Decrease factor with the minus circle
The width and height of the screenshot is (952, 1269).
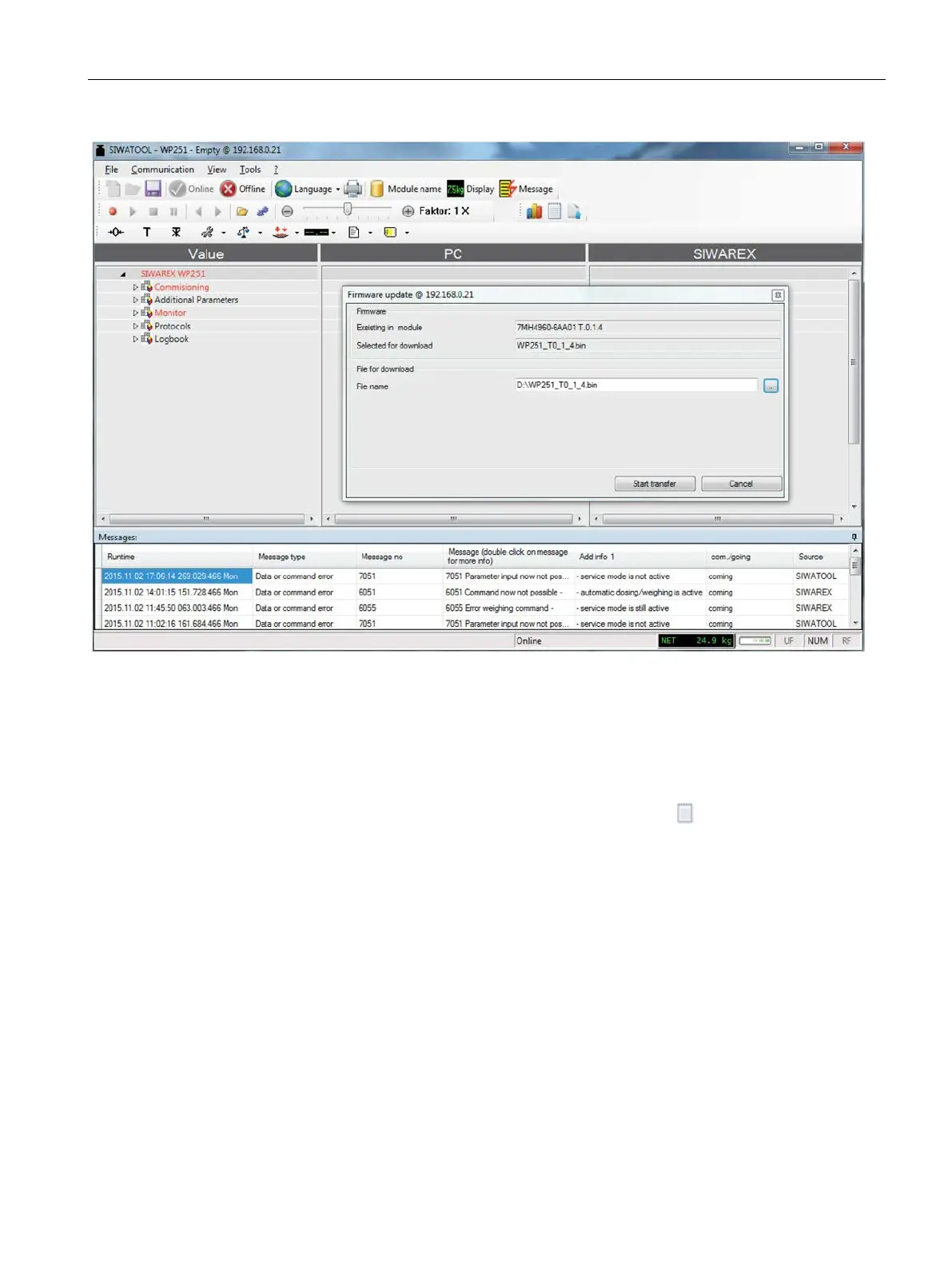click(287, 211)
